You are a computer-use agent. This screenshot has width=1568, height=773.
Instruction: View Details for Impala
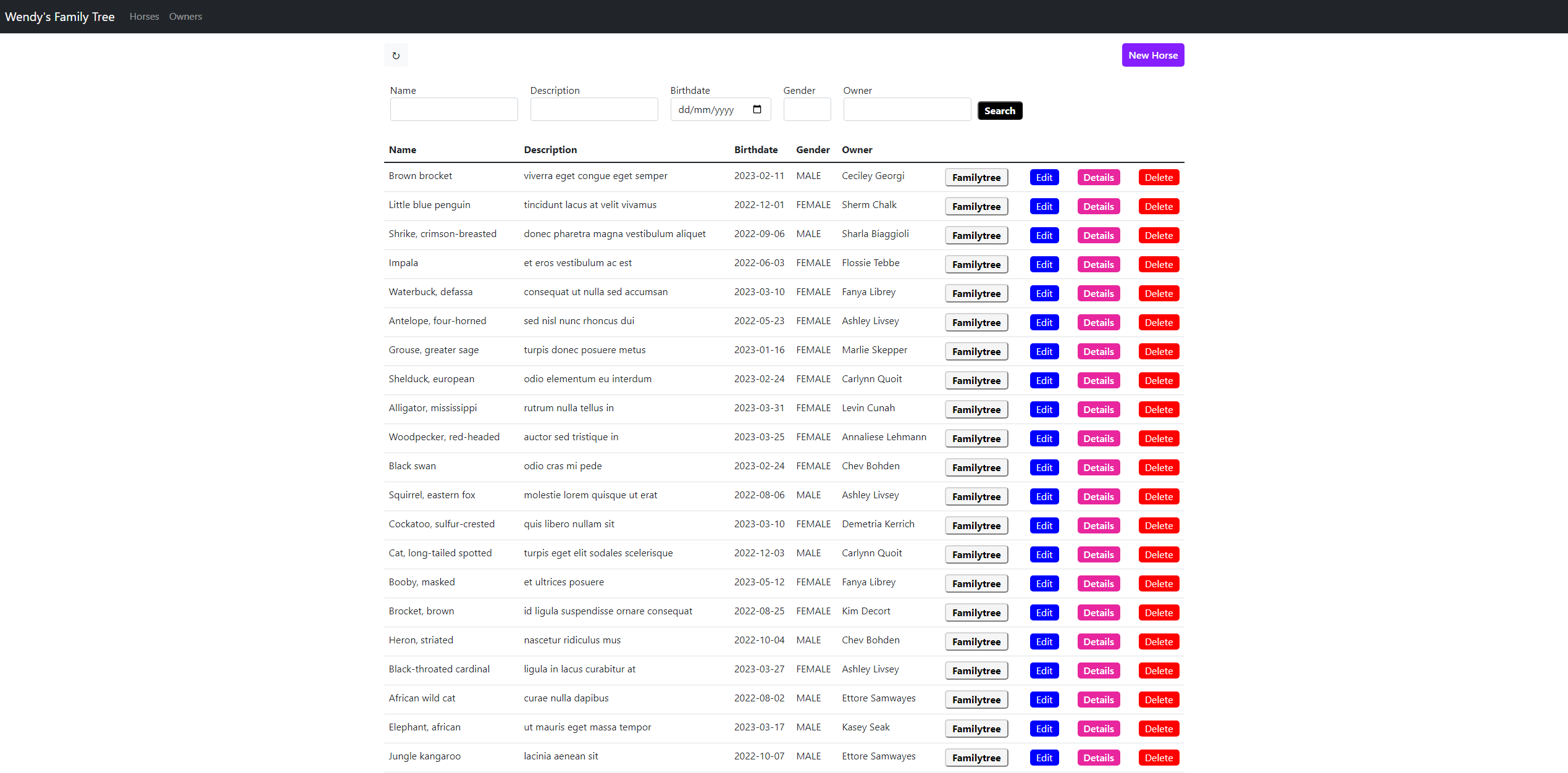click(1098, 264)
